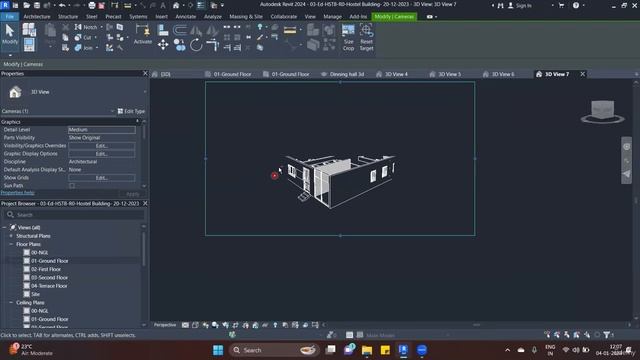Screen dimensions: 640x360
Task: Open the Architecture ribbon tab
Action: point(37,17)
